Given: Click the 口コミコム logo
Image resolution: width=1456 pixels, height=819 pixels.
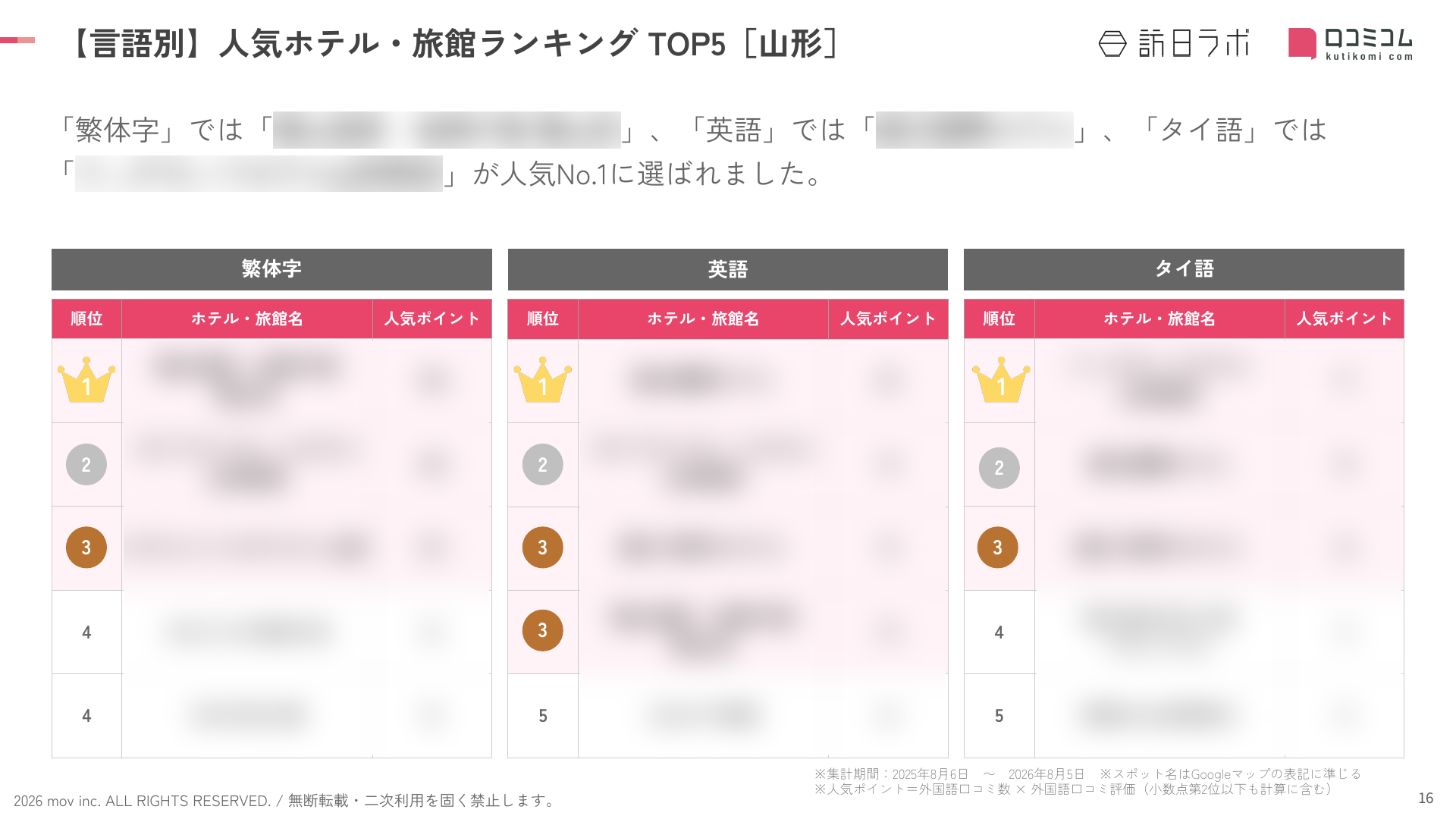Looking at the screenshot, I should [1351, 44].
